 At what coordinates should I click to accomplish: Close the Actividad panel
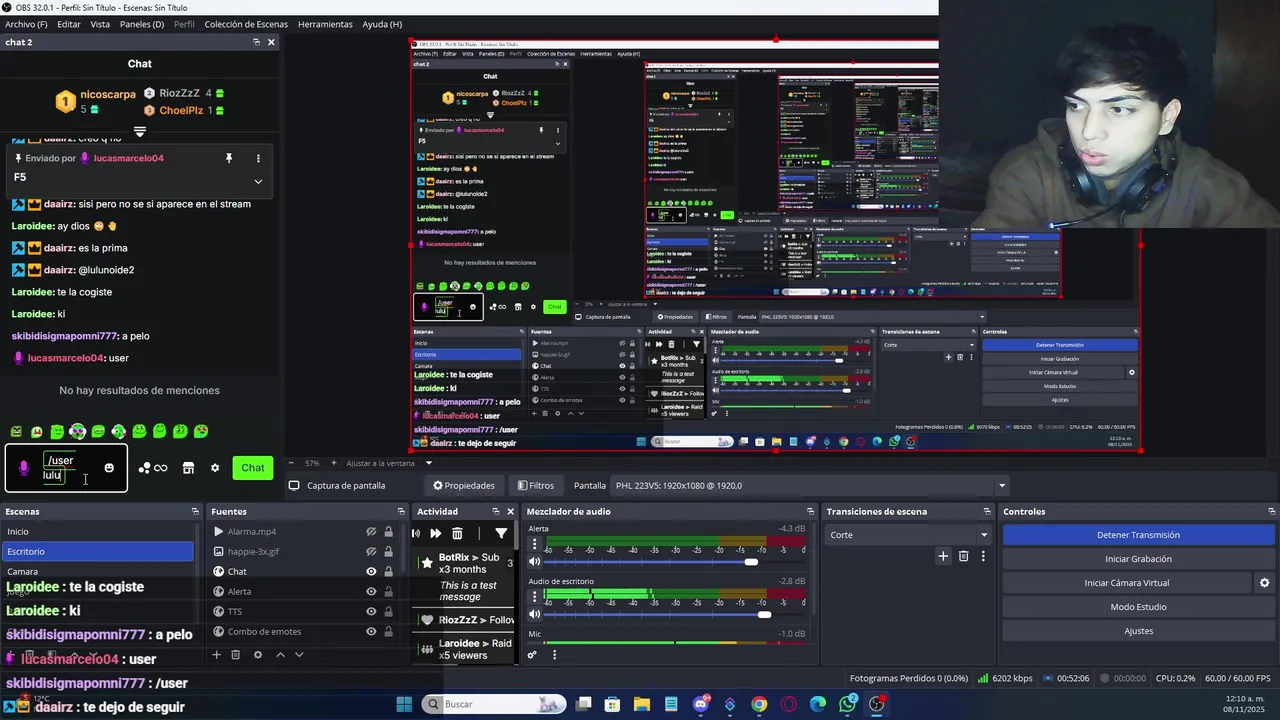510,512
